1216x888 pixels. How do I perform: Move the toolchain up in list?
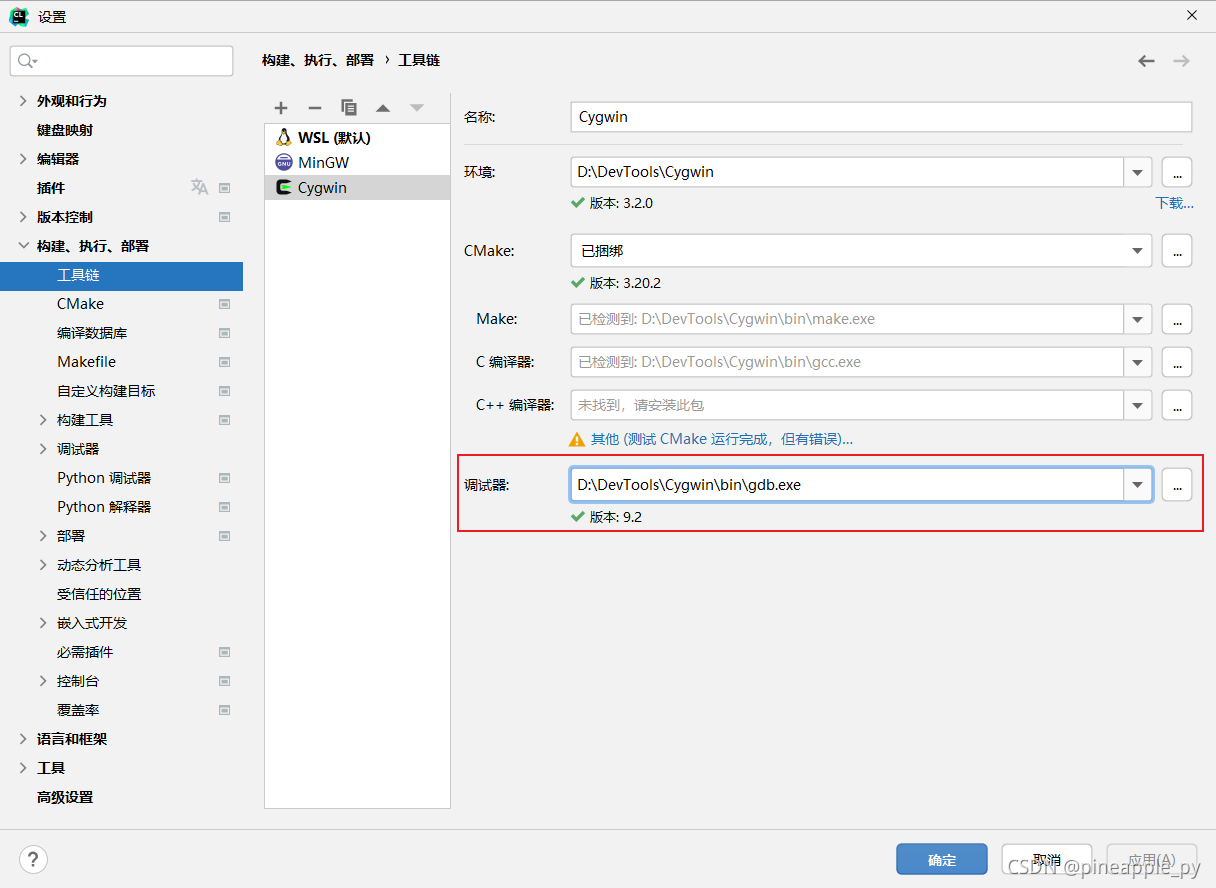[383, 108]
